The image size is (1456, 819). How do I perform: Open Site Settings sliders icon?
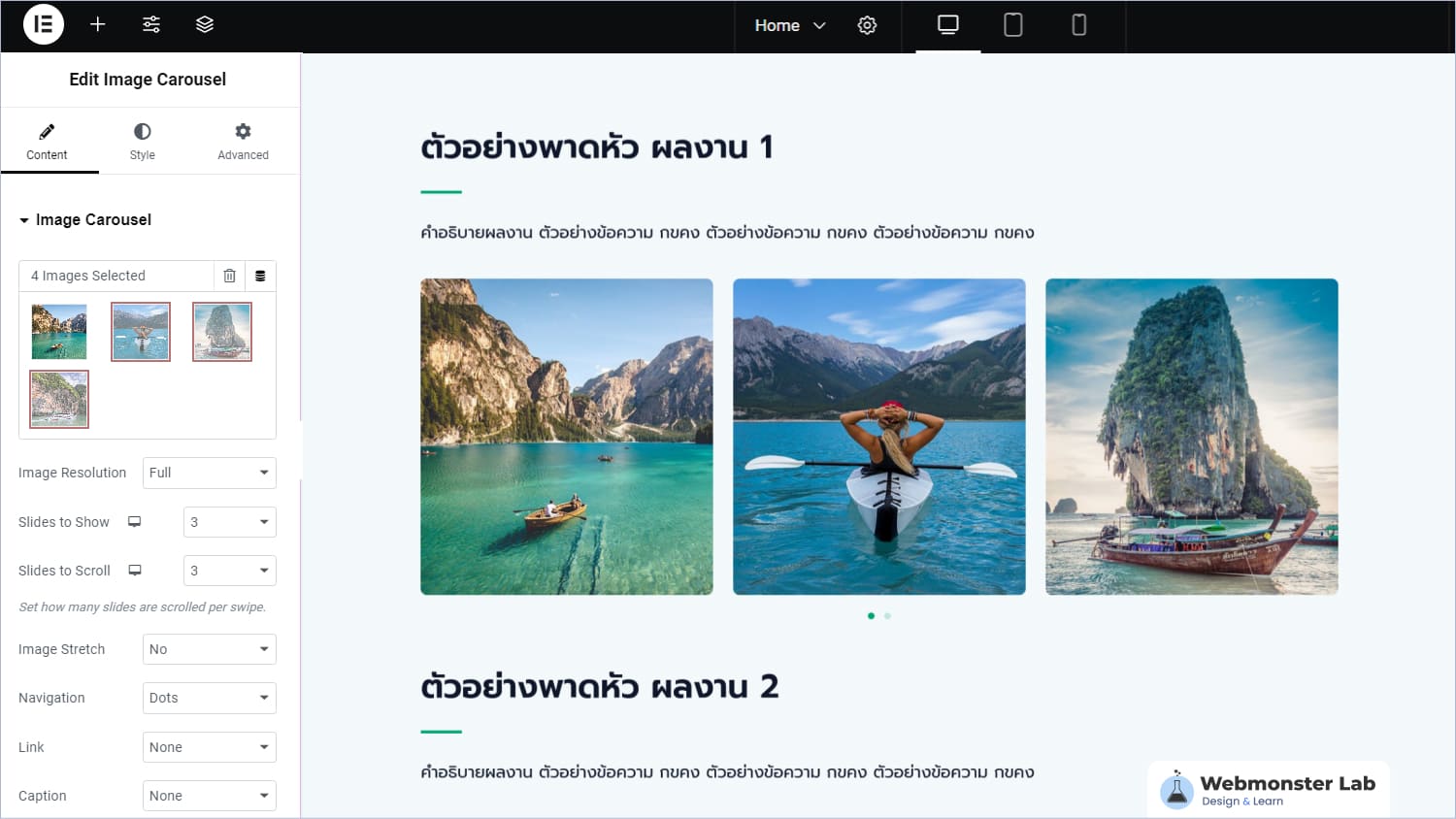(151, 25)
